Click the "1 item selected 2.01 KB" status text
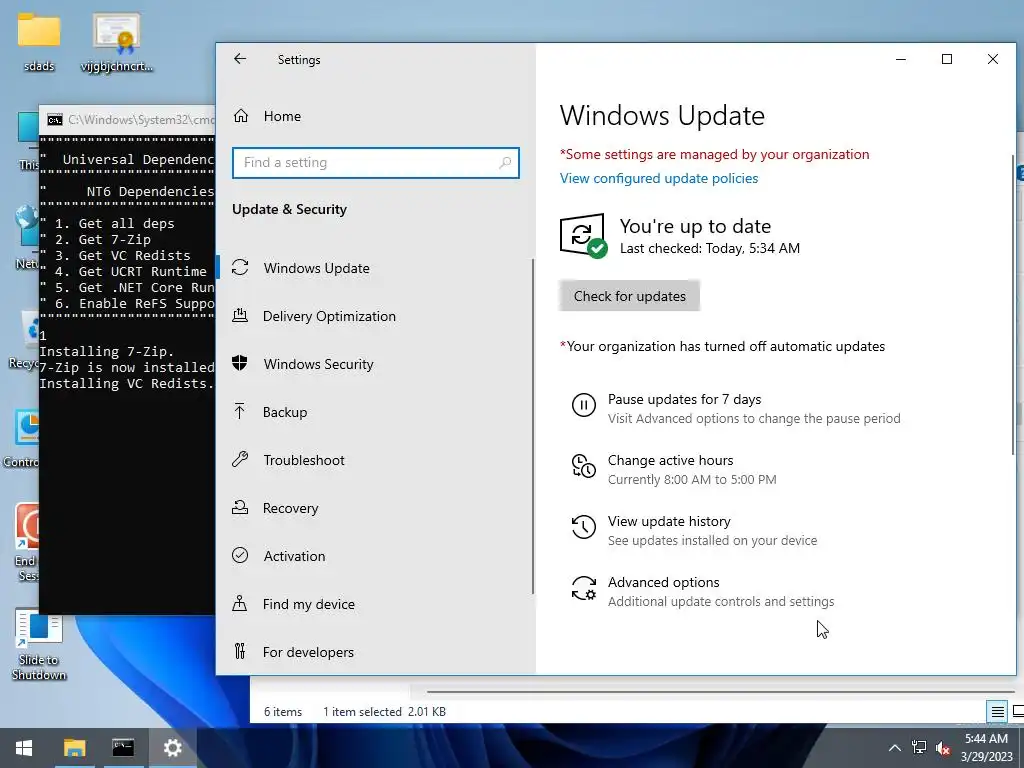 pyautogui.click(x=384, y=712)
